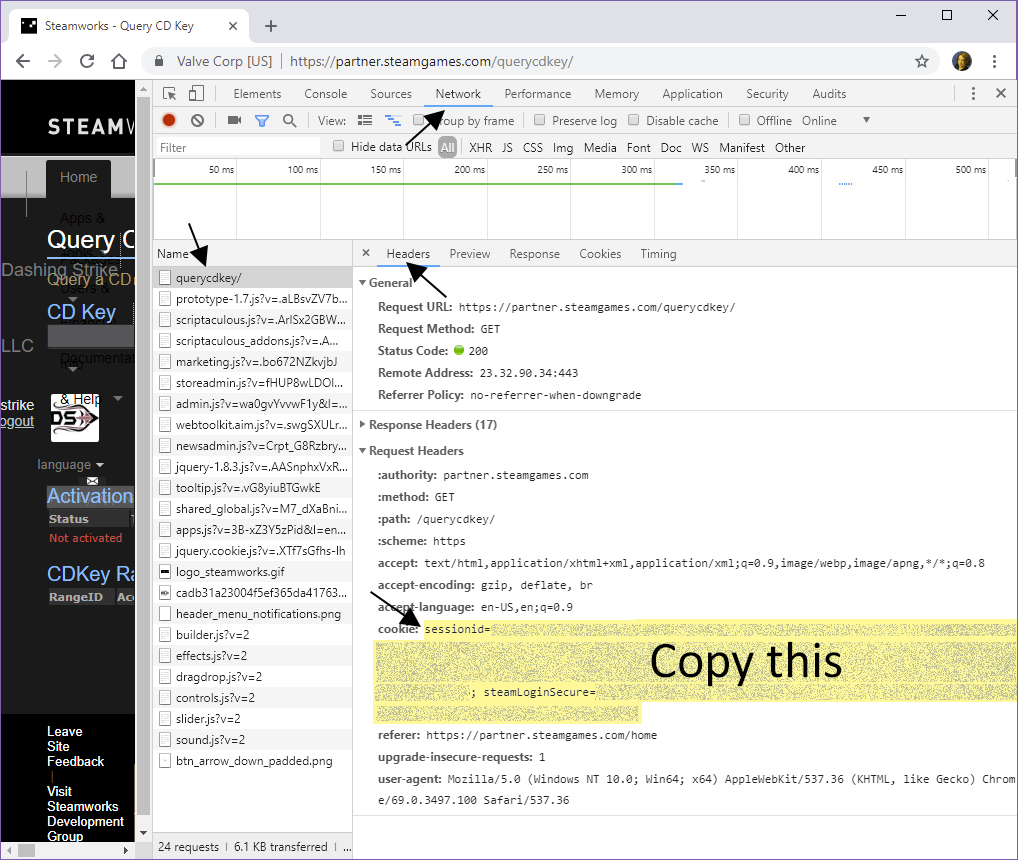Close the request details pane
The height and width of the screenshot is (860, 1018).
(x=366, y=253)
